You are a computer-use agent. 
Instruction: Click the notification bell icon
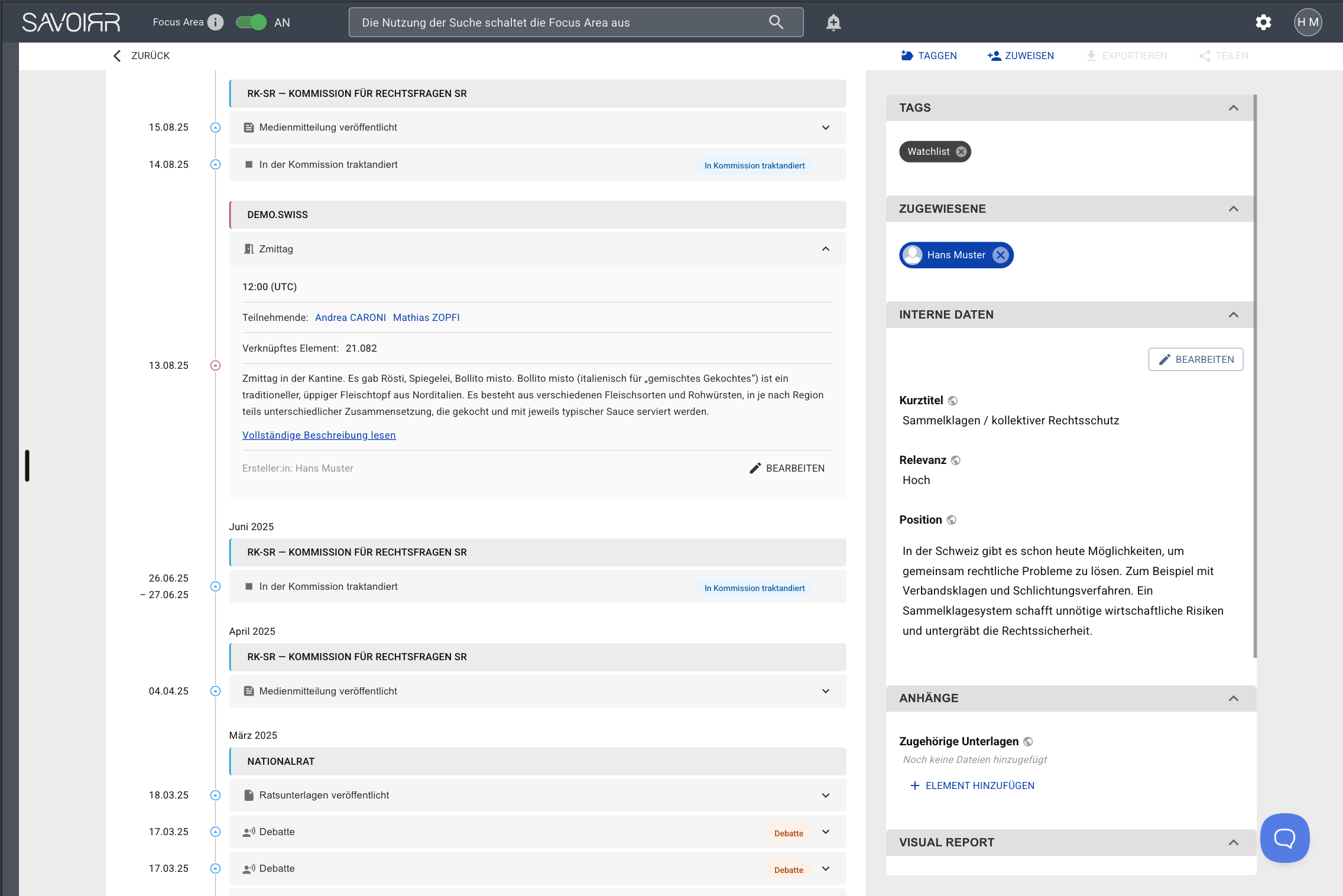pos(833,22)
